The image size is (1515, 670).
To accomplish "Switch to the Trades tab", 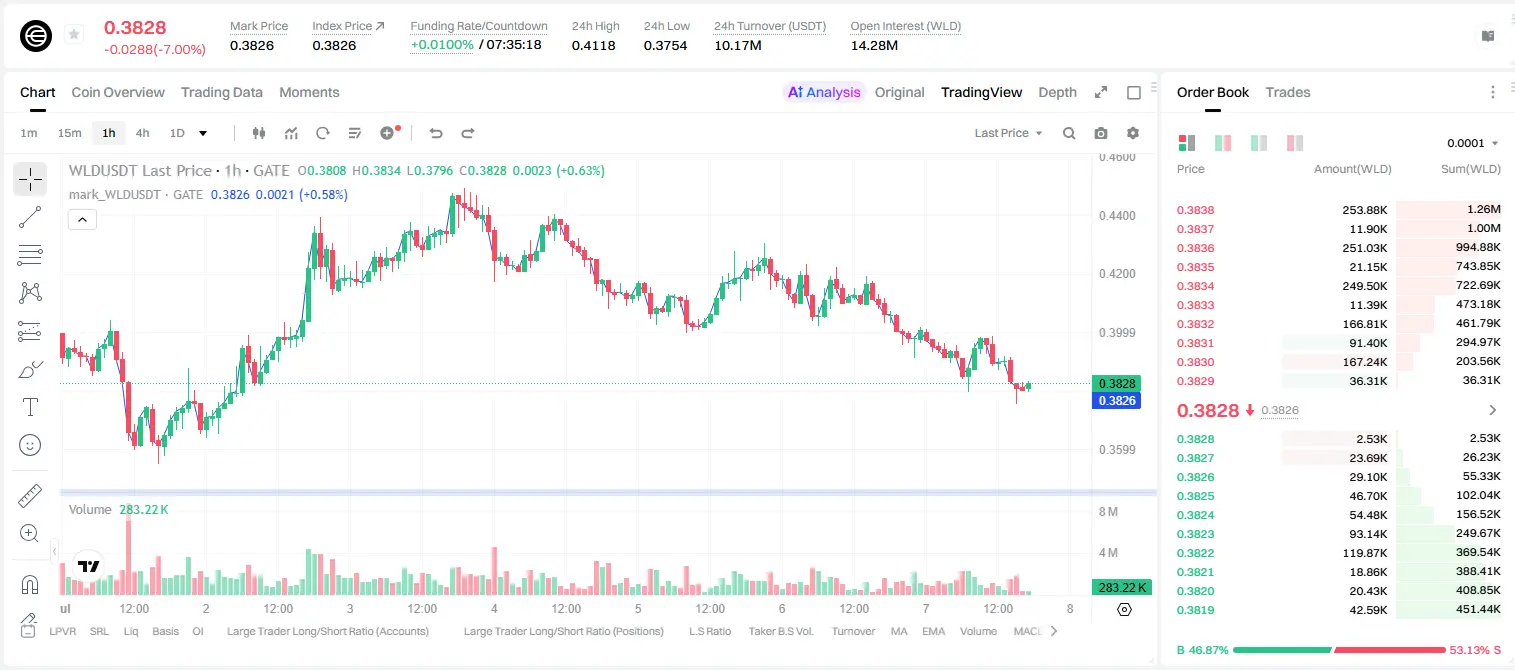I will pos(1287,92).
